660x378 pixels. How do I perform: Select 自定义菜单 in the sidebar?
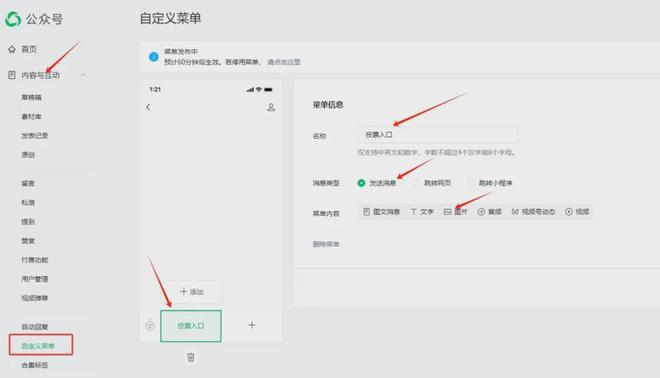pos(38,346)
